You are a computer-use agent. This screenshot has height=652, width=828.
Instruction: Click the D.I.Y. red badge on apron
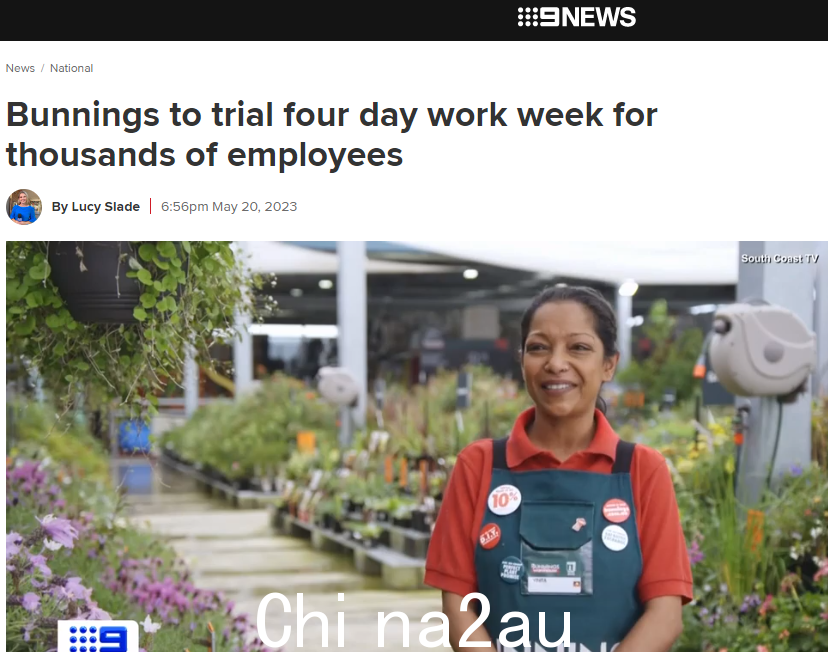point(490,536)
